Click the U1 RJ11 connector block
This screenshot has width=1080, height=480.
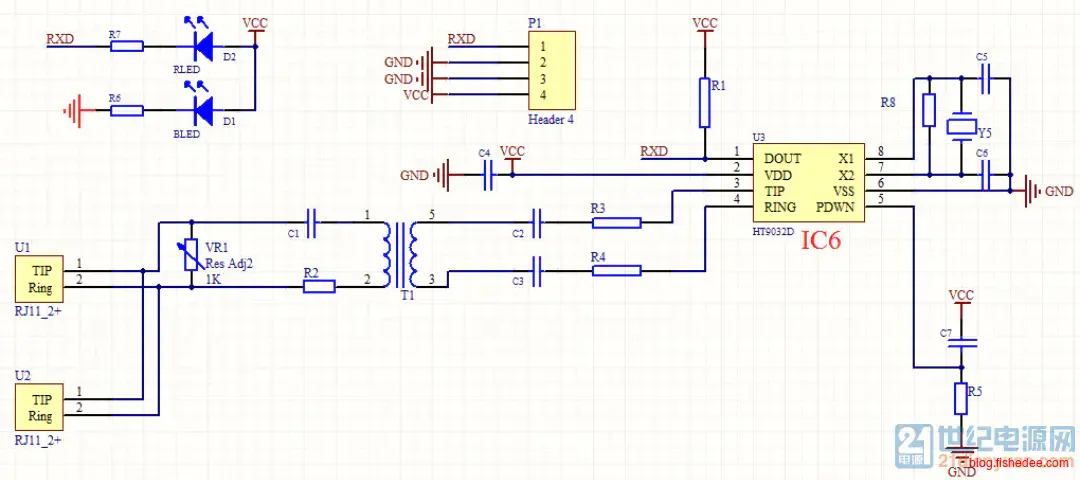pos(40,278)
